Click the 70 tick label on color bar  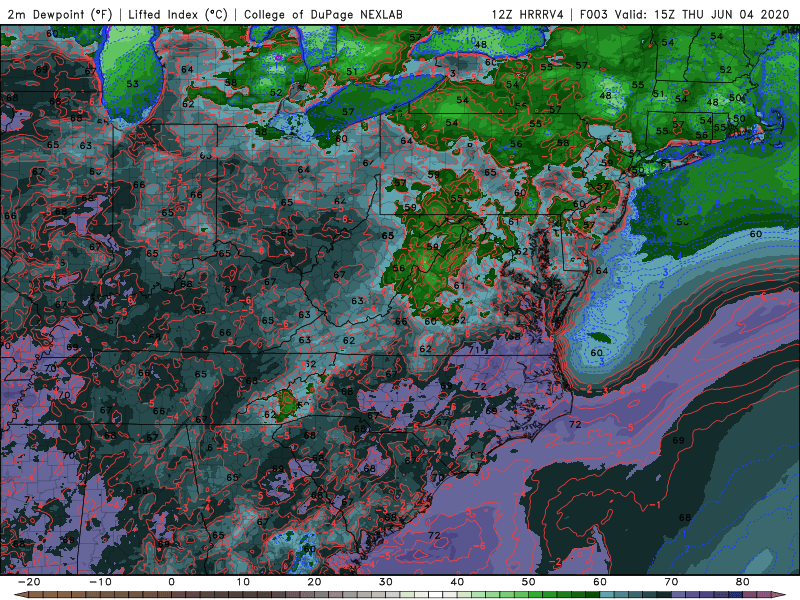tap(671, 582)
